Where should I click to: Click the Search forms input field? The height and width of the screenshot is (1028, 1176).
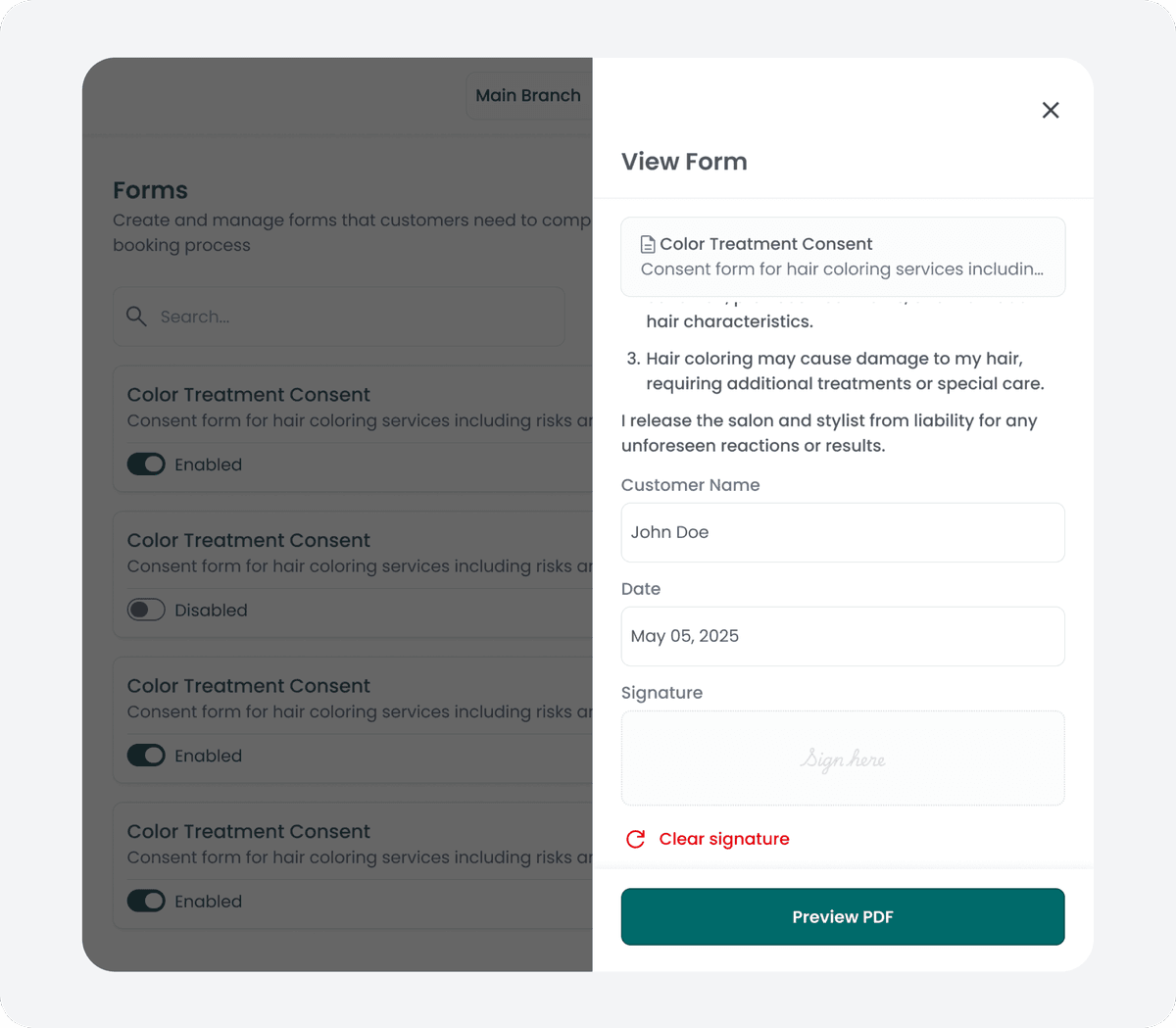coord(338,317)
